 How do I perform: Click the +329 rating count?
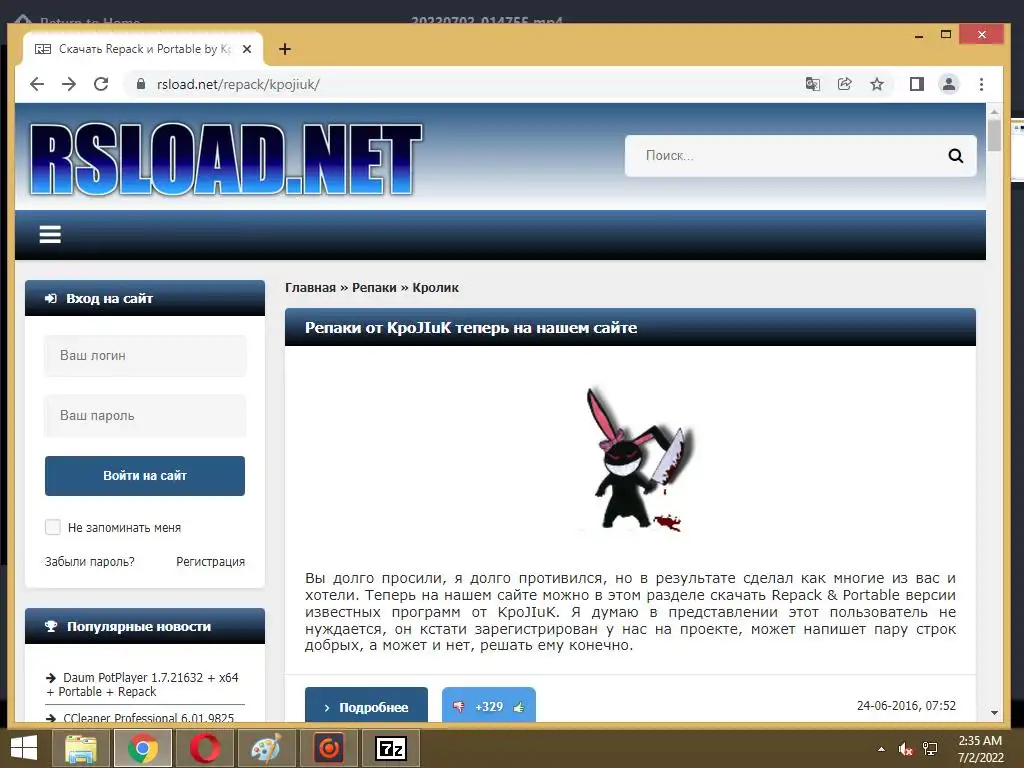(489, 707)
